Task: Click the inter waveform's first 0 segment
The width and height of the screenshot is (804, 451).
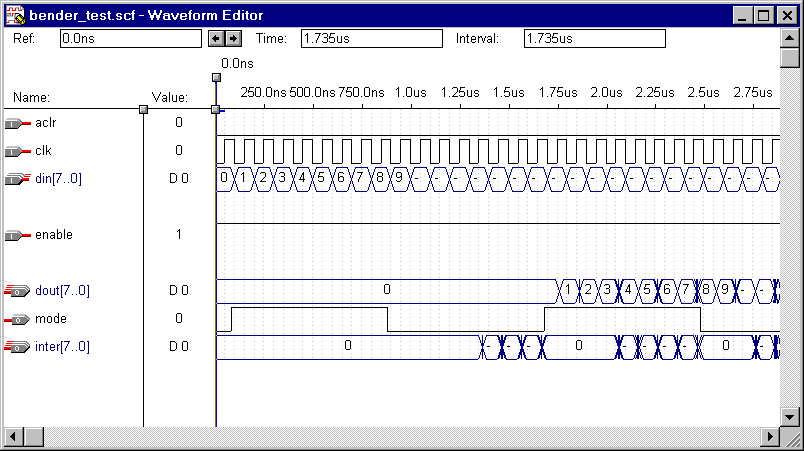Action: tap(348, 347)
